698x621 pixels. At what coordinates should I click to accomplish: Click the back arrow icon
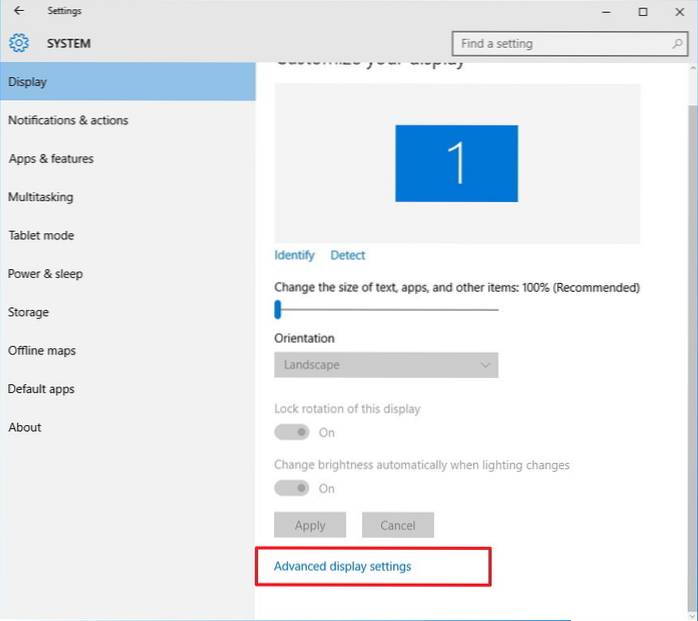19,12
